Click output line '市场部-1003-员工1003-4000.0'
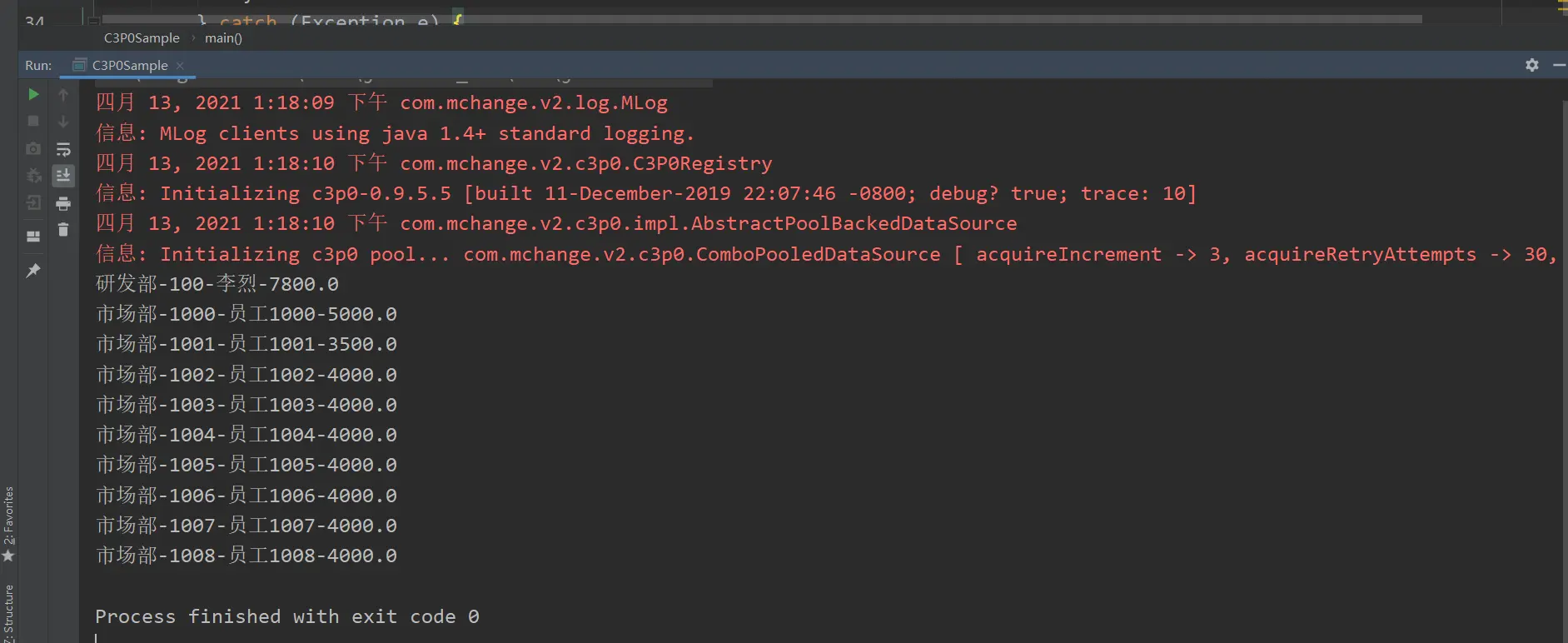The height and width of the screenshot is (643, 1568). [246, 405]
